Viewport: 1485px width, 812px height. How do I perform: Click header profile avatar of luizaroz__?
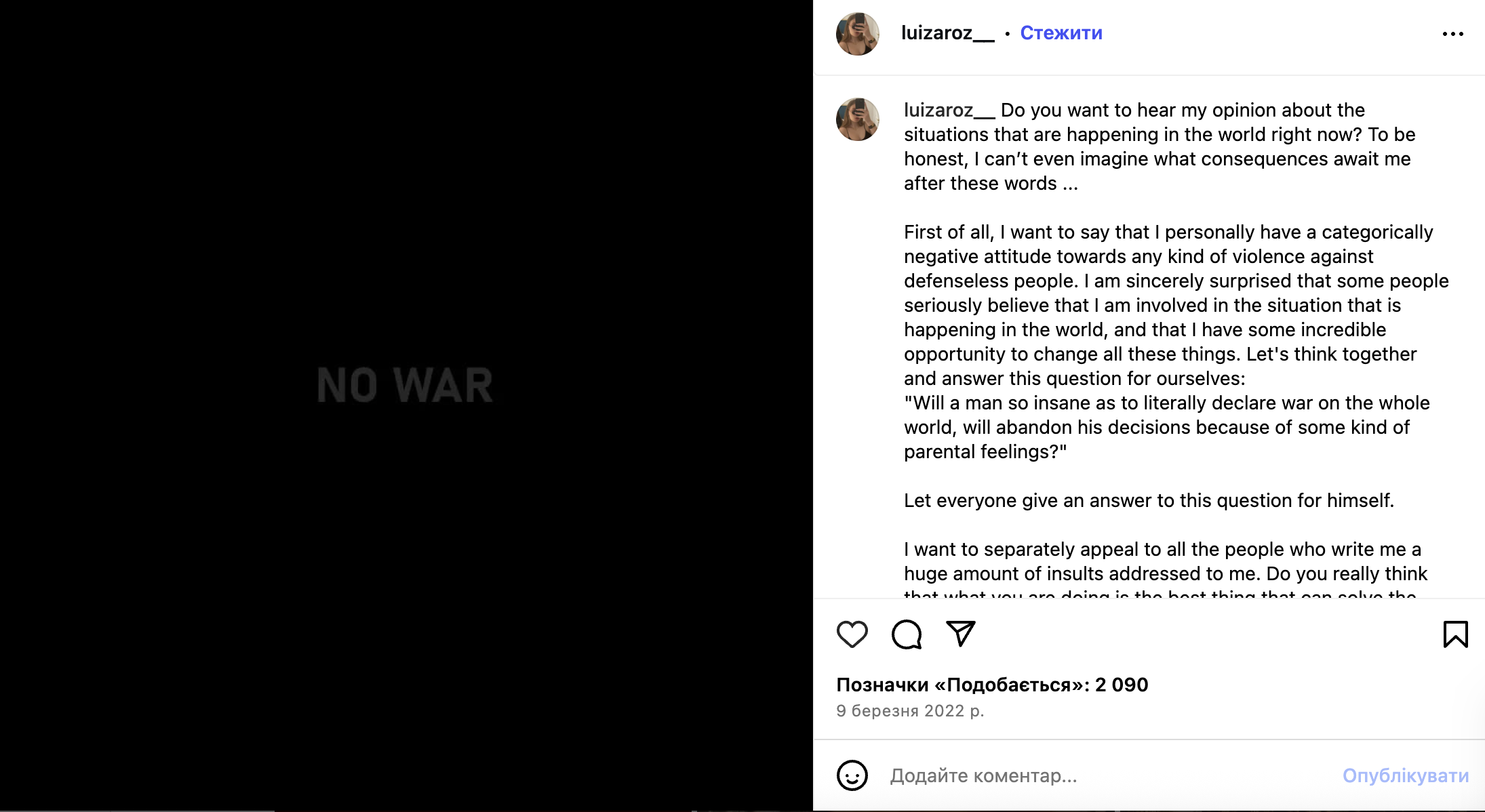(858, 34)
